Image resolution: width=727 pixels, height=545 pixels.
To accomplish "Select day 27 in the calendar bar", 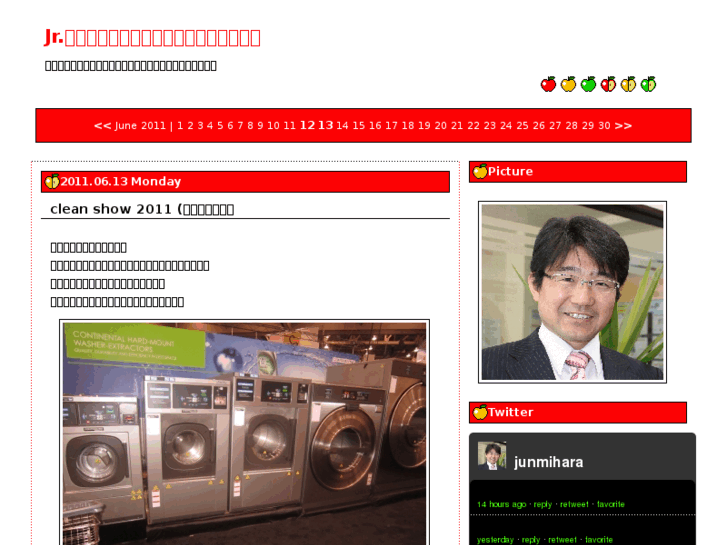I will (555, 126).
